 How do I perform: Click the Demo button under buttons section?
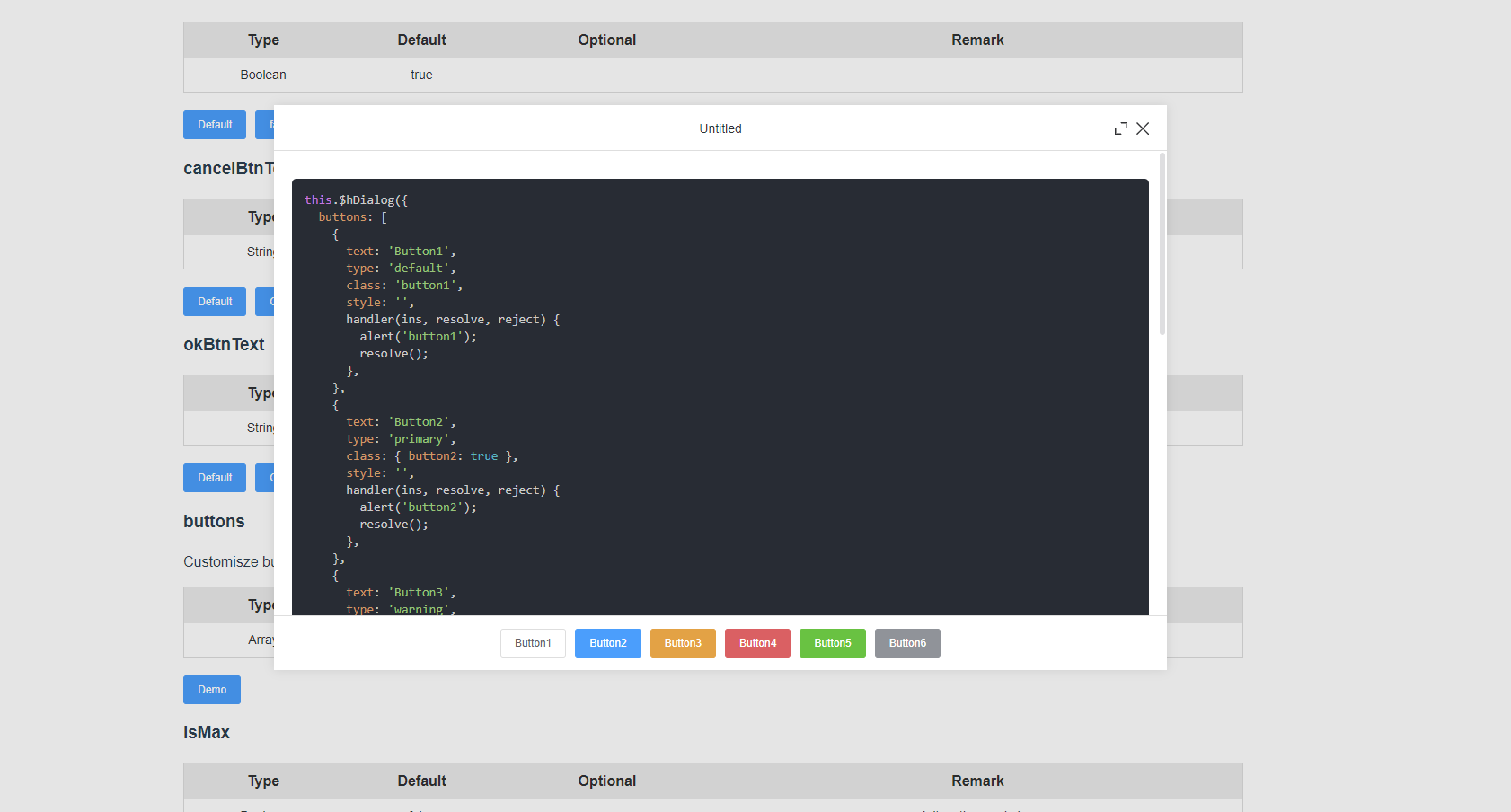212,690
